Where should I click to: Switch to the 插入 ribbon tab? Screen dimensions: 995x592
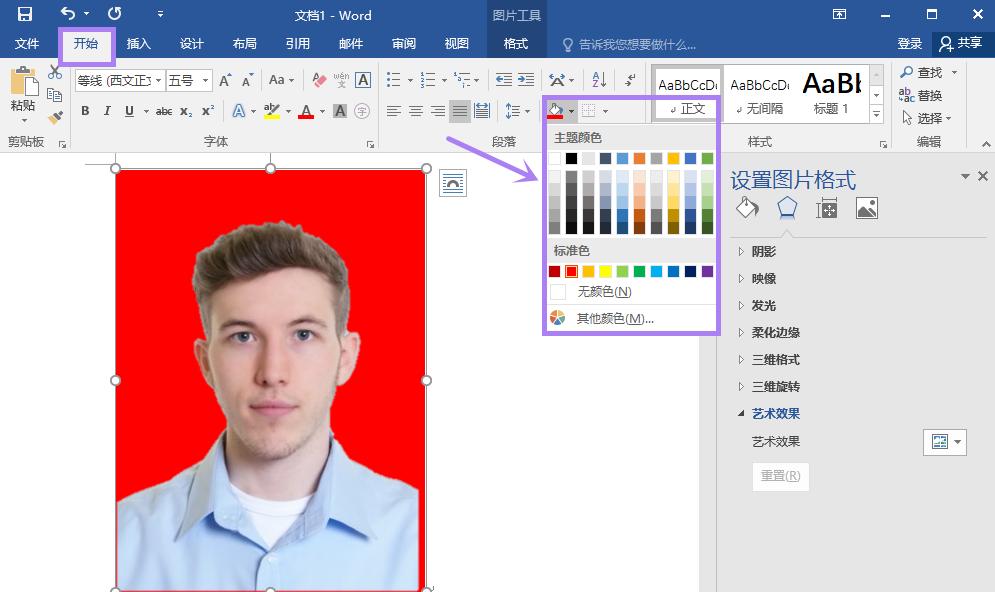[x=139, y=43]
